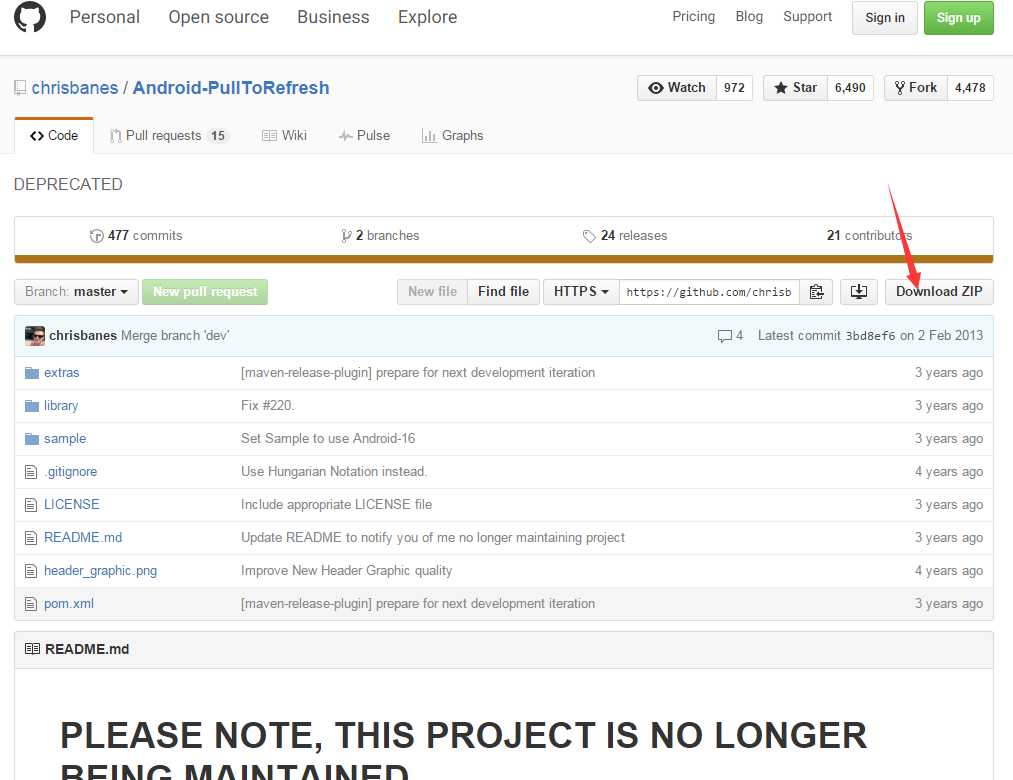
Task: Click the header_graphic.png file icon
Action: coord(31,571)
